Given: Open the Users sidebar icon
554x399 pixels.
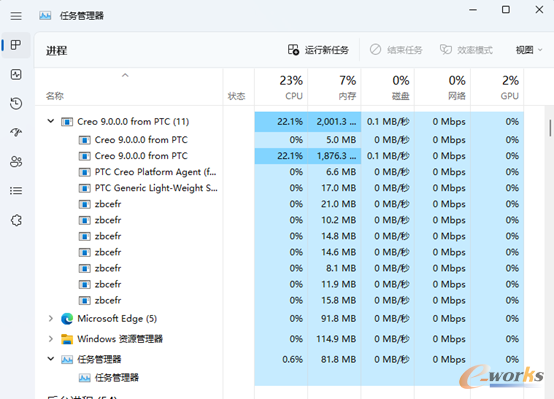Looking at the screenshot, I should pyautogui.click(x=16, y=162).
